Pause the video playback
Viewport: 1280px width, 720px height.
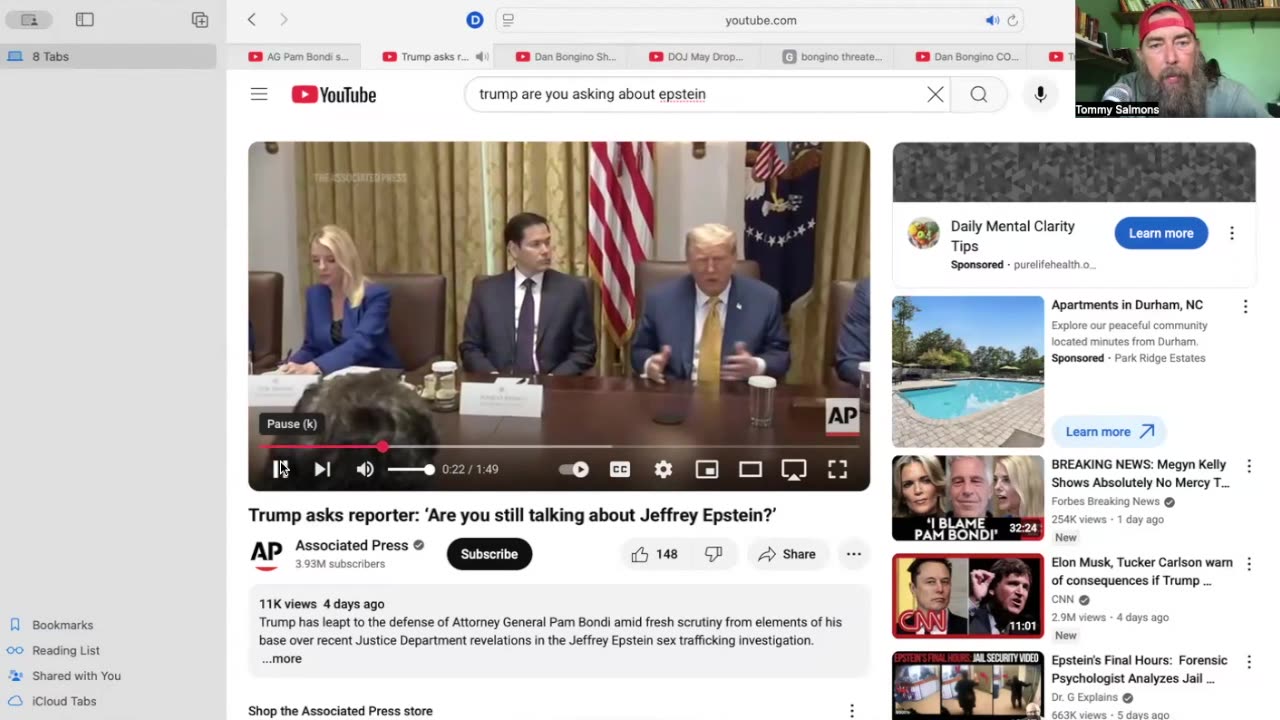[x=281, y=469]
